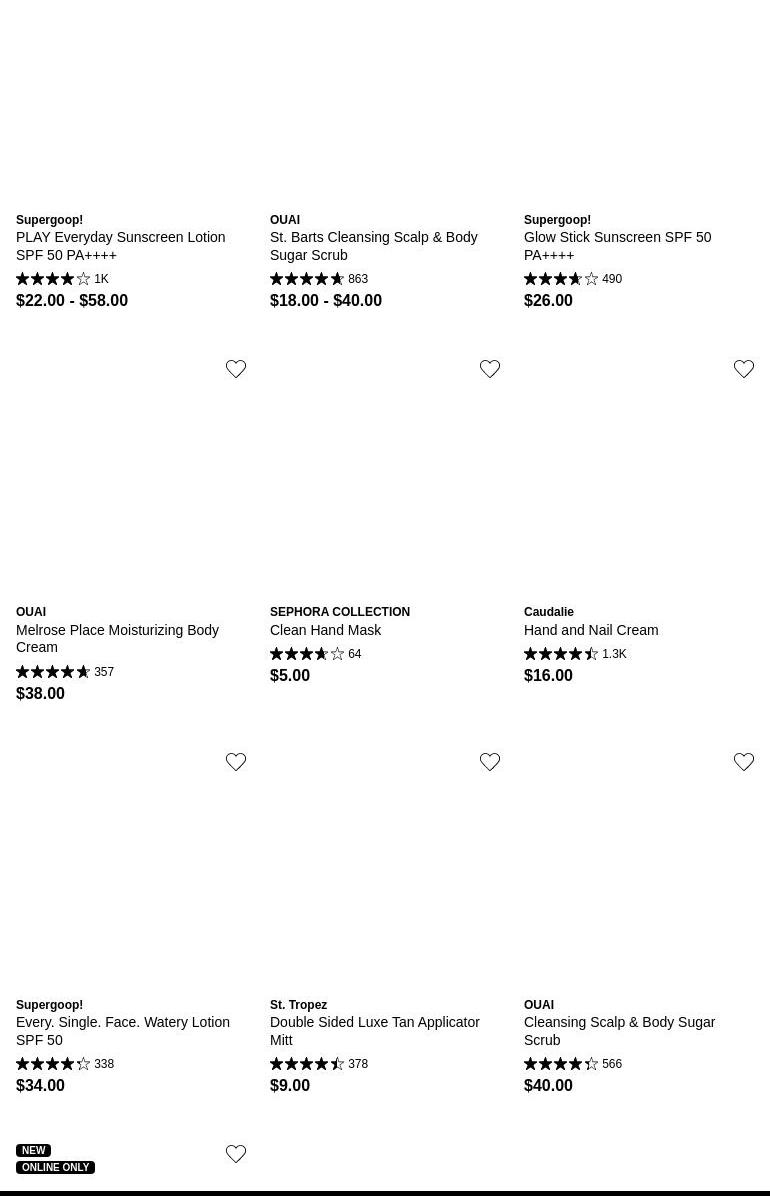The width and height of the screenshot is (770, 1196).
Task: Click the St. Tropez brand name
Action: tap(298, 1005)
